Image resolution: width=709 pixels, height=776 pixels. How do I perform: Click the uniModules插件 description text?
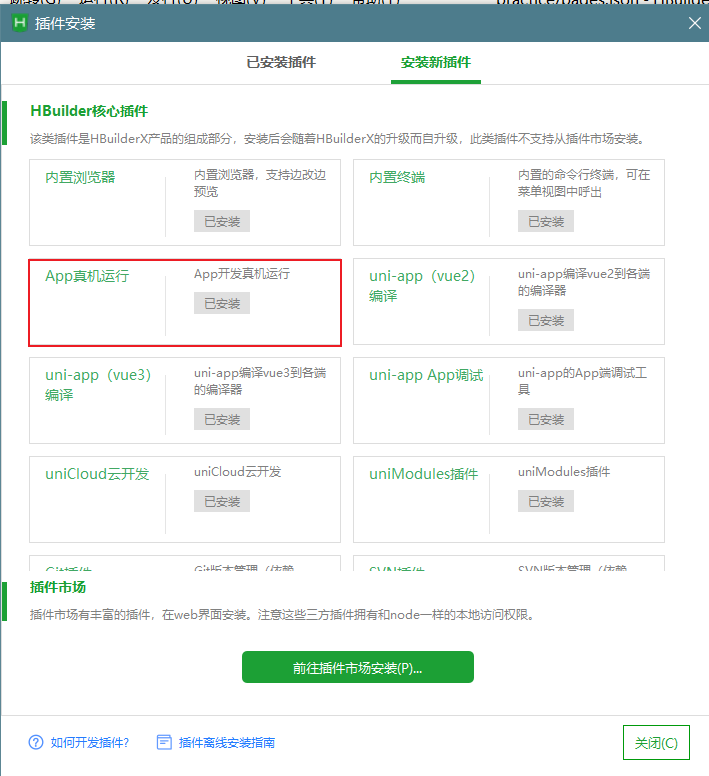[x=564, y=472]
